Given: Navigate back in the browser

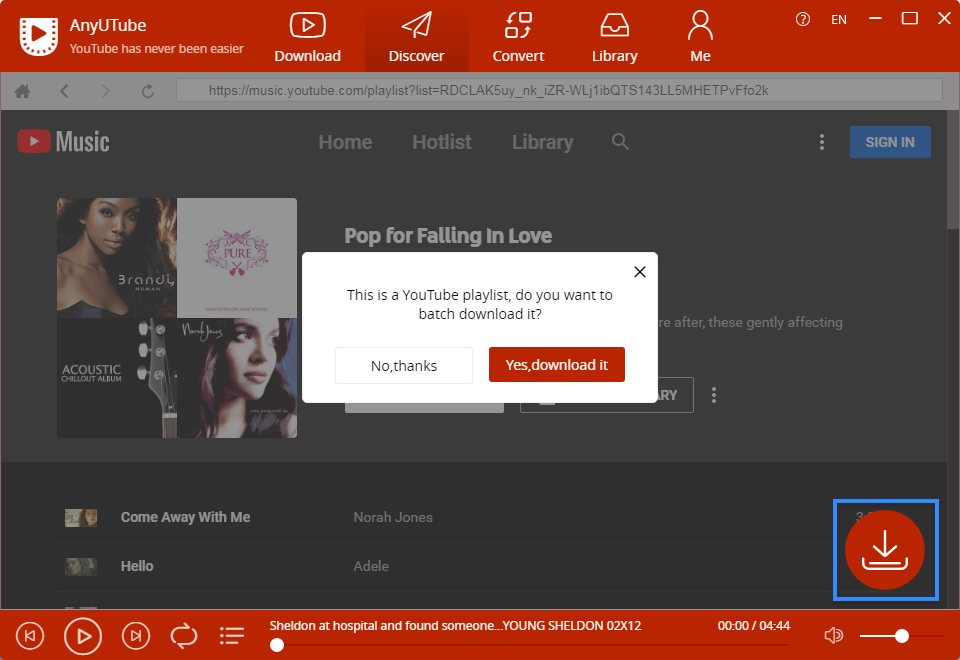Looking at the screenshot, I should click(x=64, y=91).
